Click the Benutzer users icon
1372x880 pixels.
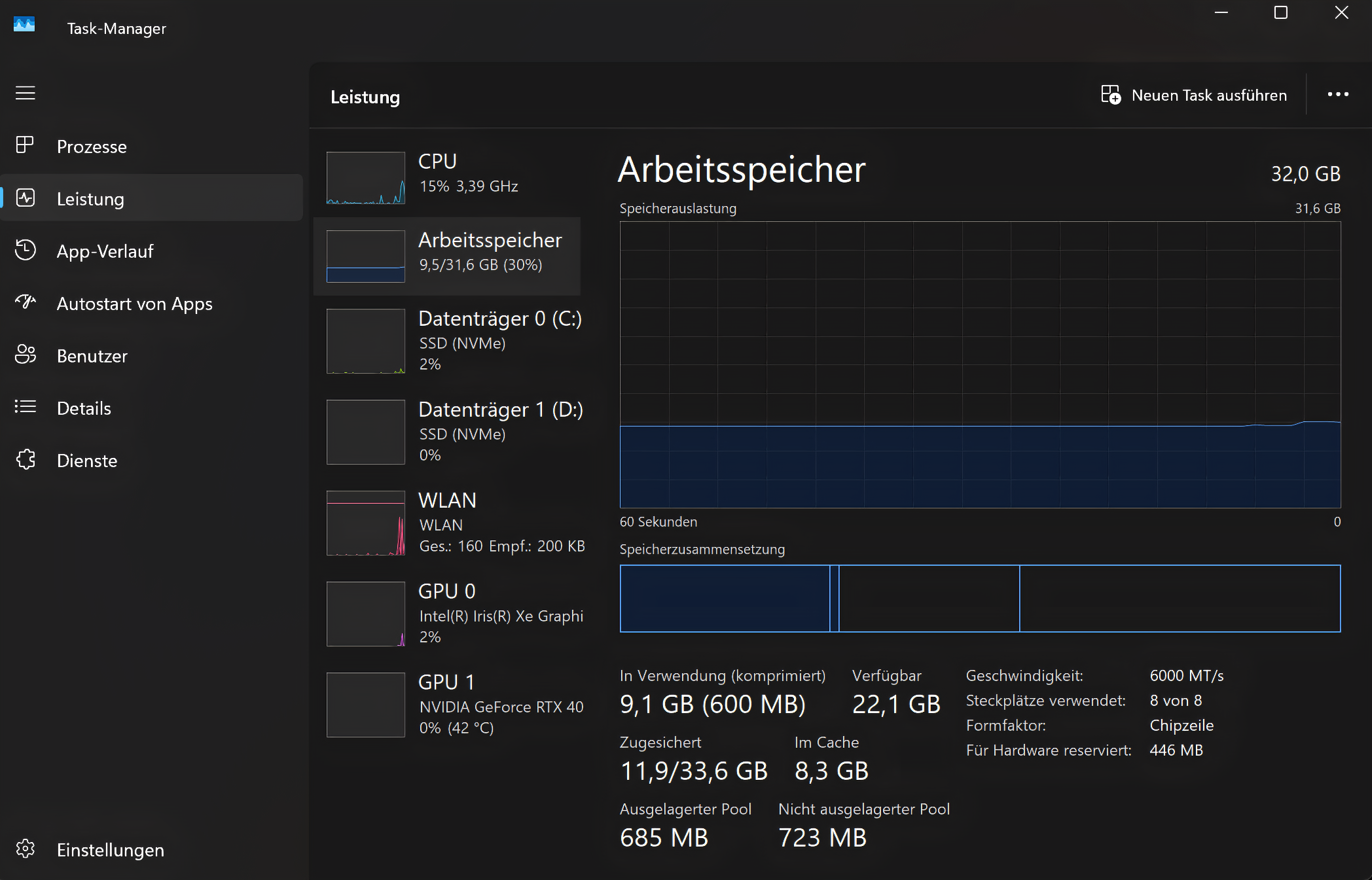point(25,355)
